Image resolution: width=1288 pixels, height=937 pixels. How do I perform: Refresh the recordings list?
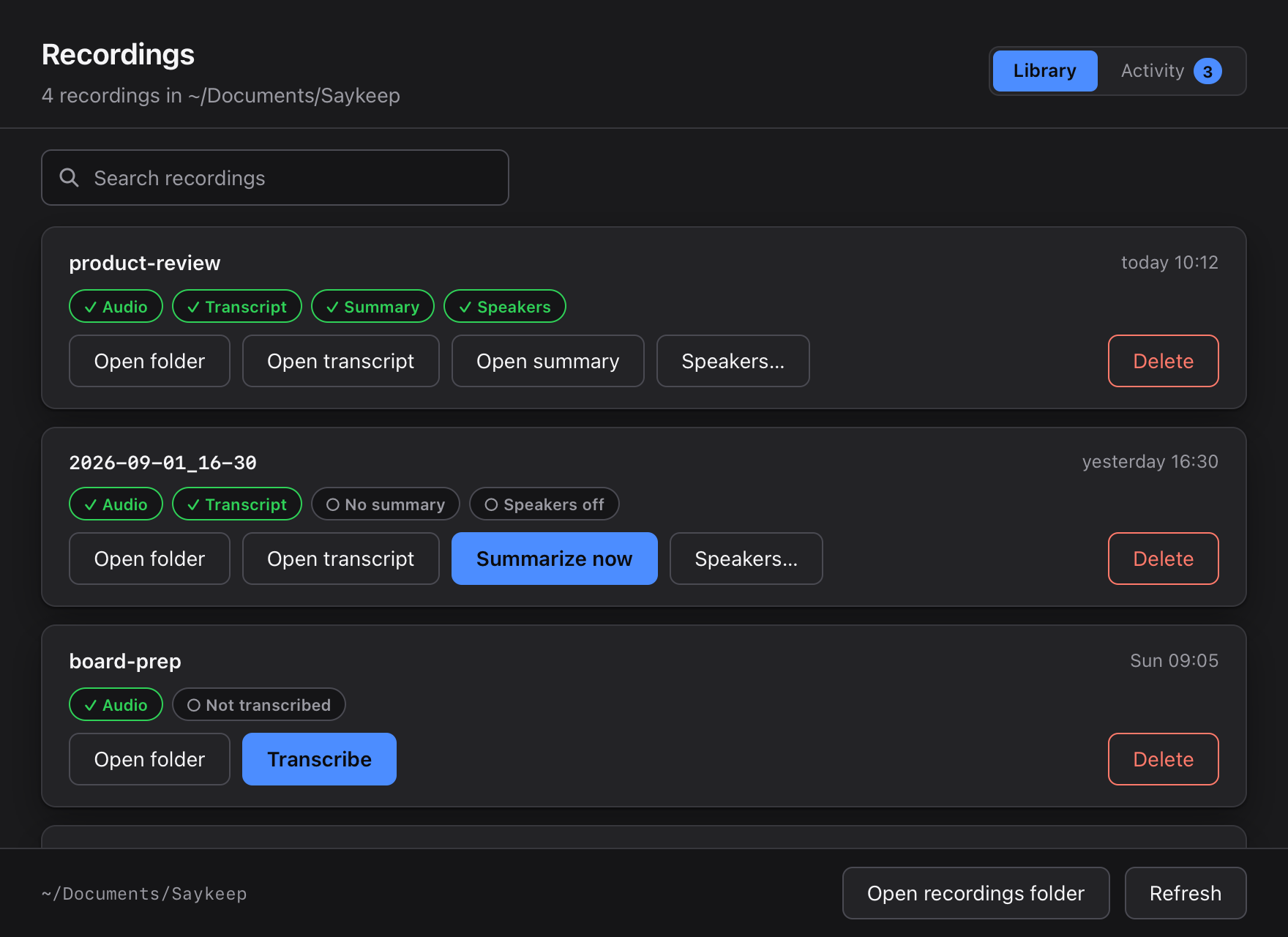coord(1185,893)
